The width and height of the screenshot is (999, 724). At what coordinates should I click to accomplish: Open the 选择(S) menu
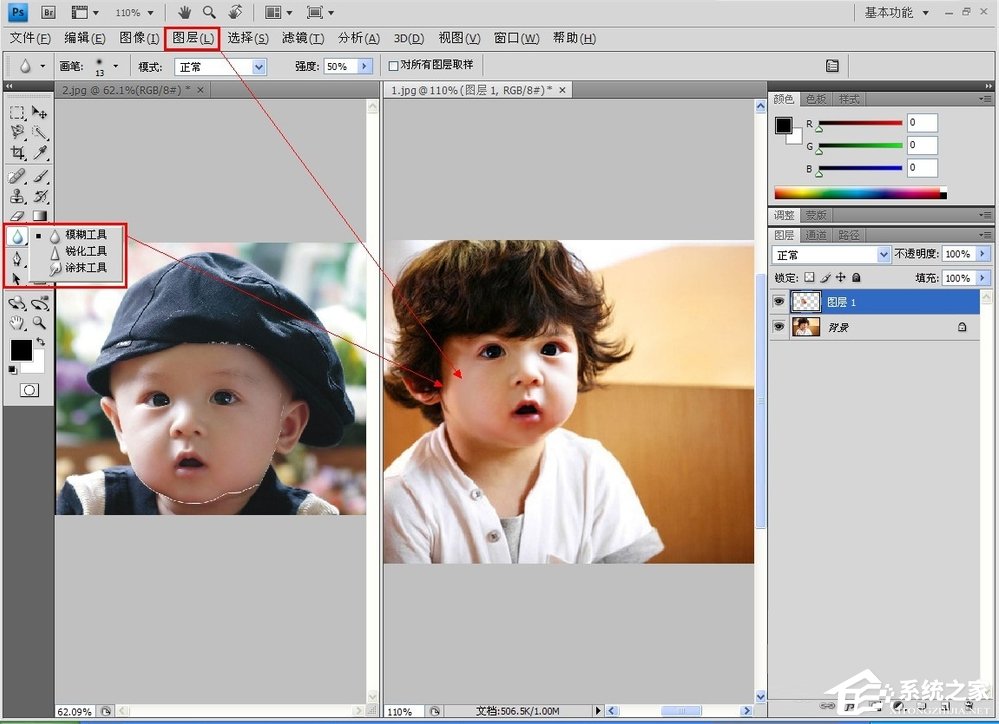pyautogui.click(x=248, y=38)
